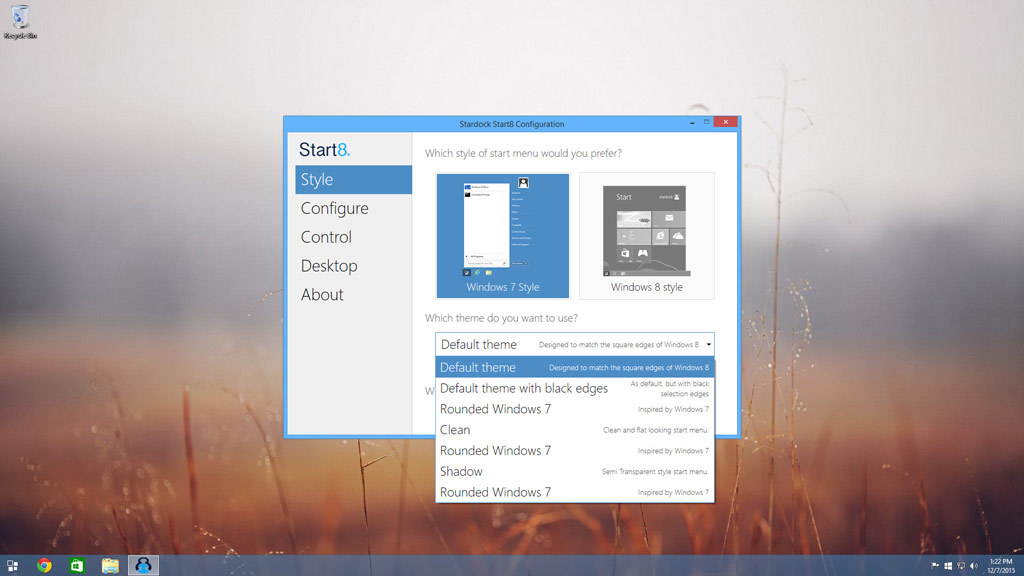This screenshot has width=1024, height=576.
Task: Click the taskbar clock showing 1:22 PM
Action: click(1001, 566)
